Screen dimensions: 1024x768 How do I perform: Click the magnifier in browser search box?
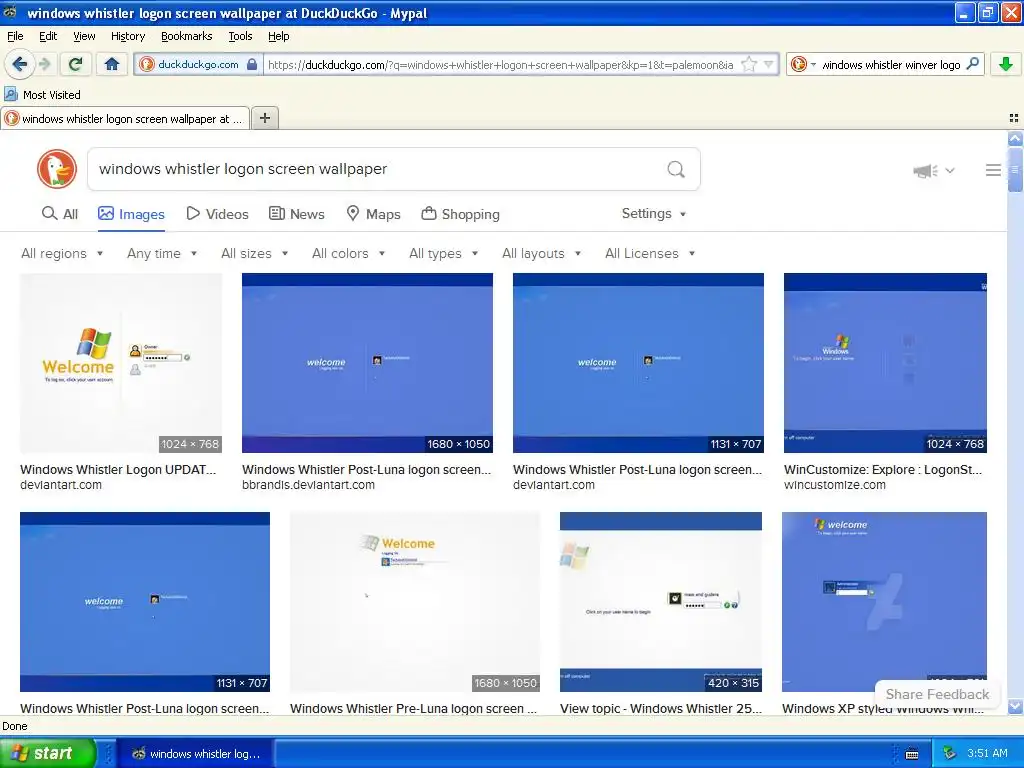pos(973,64)
